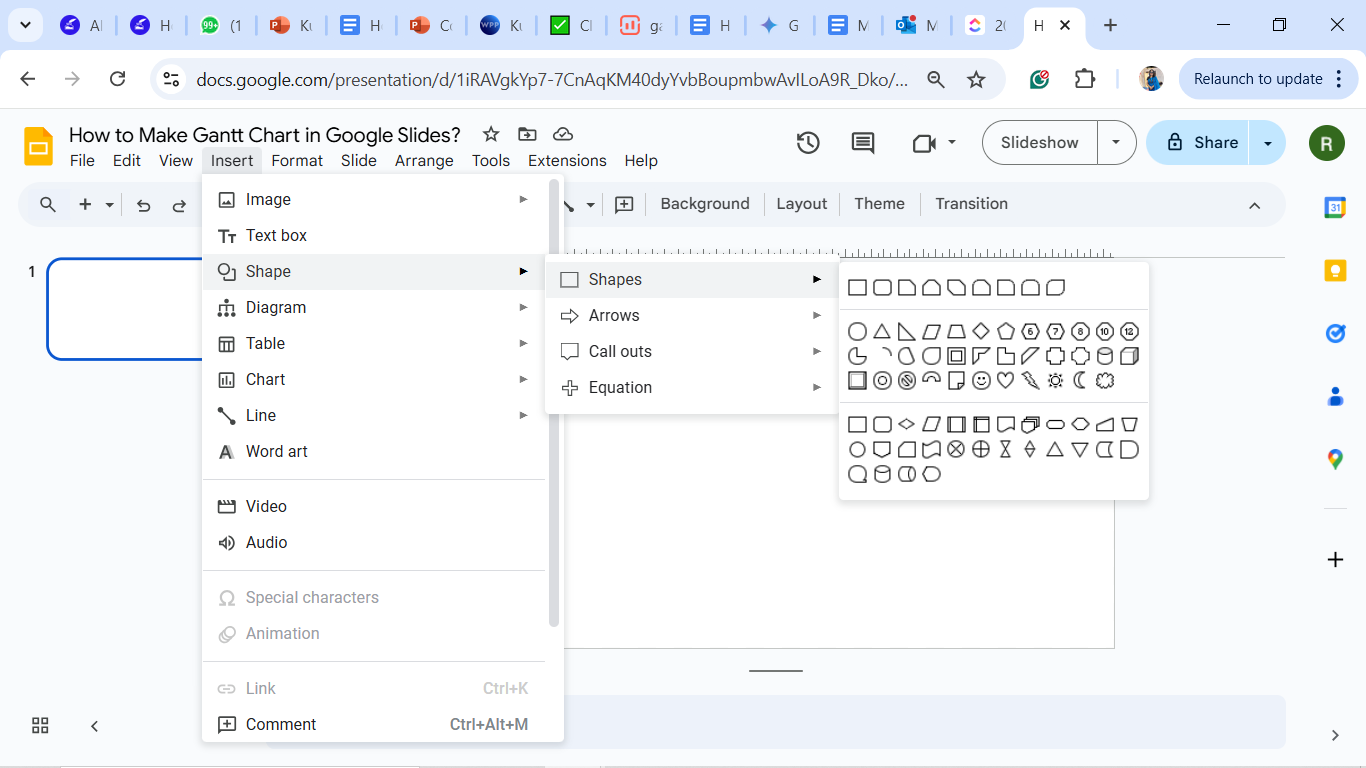The height and width of the screenshot is (768, 1366).
Task: Expand the Image submenu arrow
Action: click(x=523, y=199)
